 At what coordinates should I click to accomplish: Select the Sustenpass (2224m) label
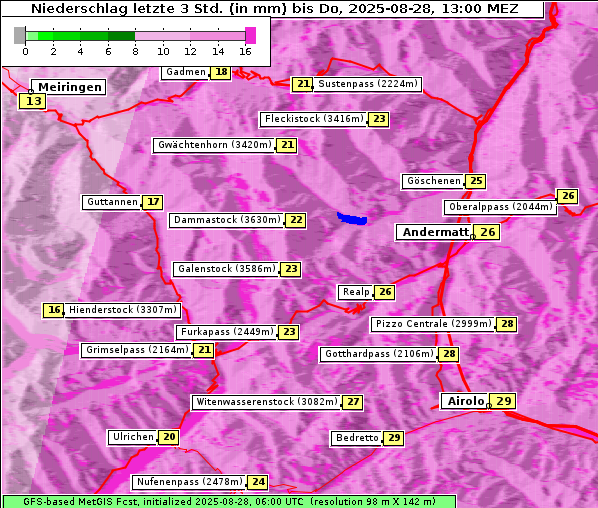pyautogui.click(x=368, y=84)
